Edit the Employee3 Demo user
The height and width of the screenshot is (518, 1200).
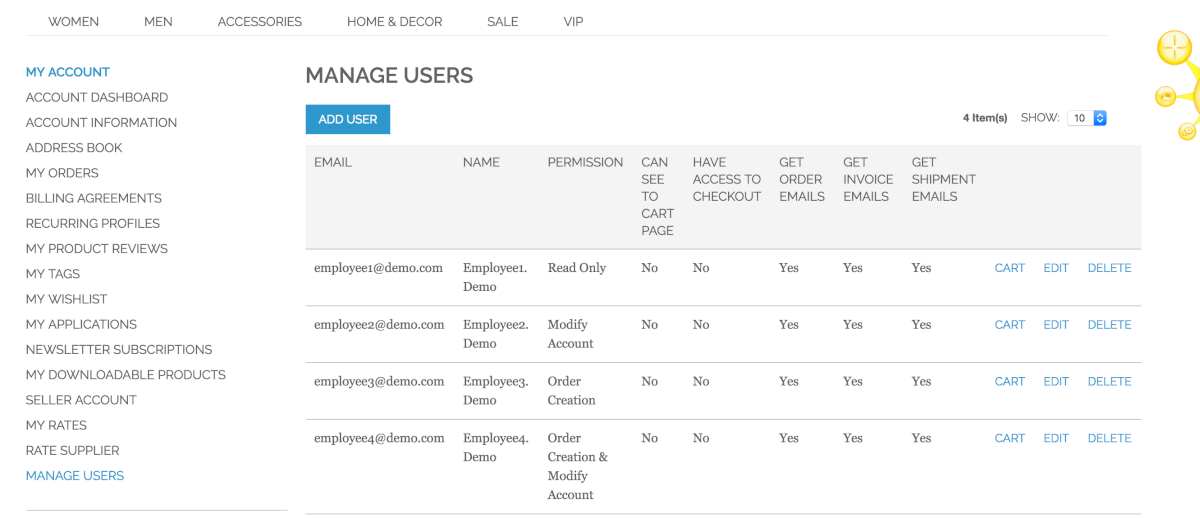(1055, 382)
